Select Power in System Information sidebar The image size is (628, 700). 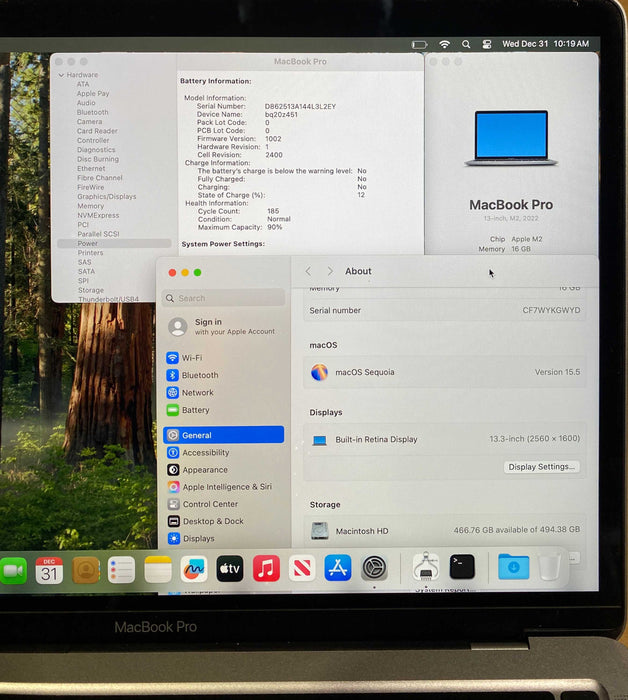(114, 243)
